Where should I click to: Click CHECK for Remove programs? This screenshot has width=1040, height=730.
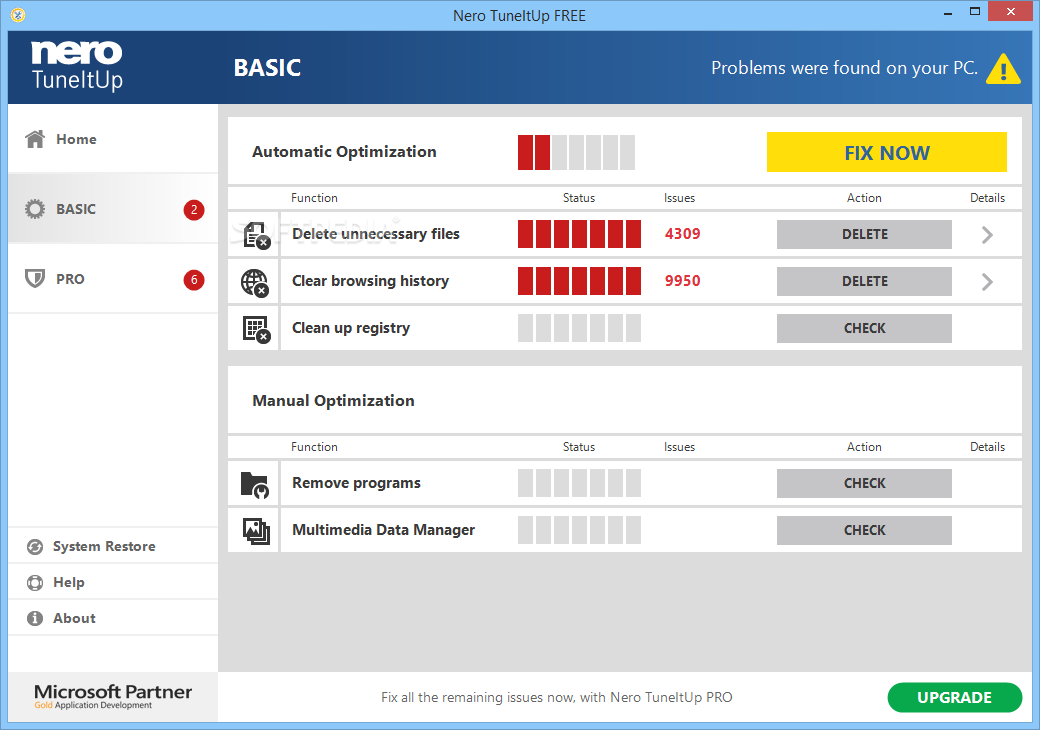864,484
